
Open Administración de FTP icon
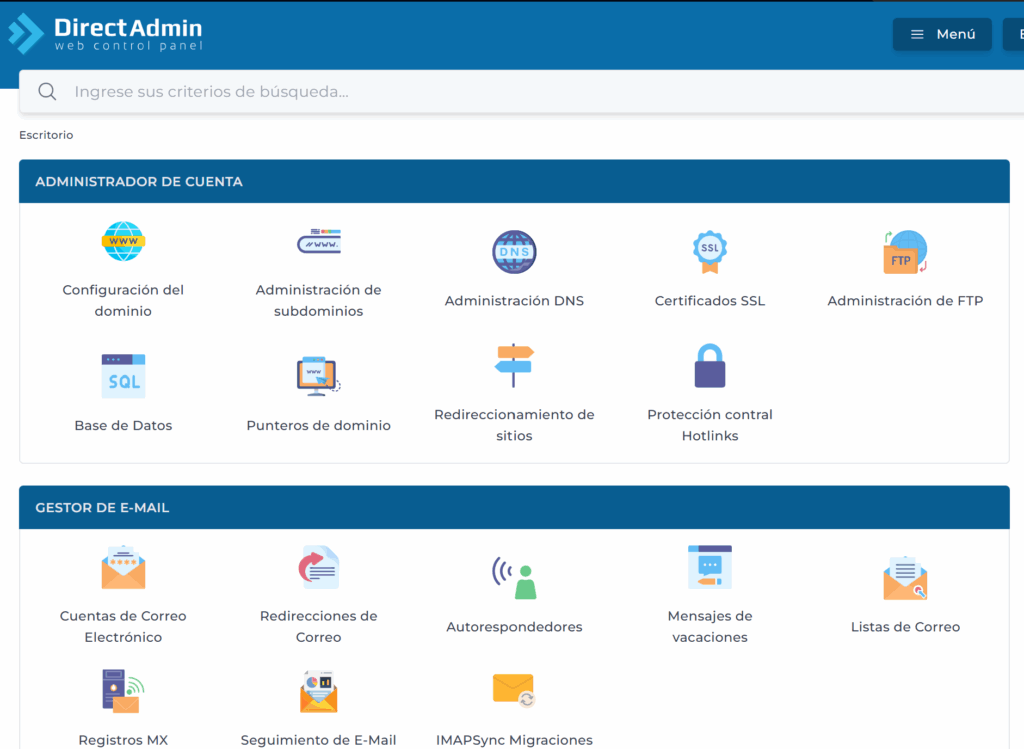pyautogui.click(x=905, y=252)
